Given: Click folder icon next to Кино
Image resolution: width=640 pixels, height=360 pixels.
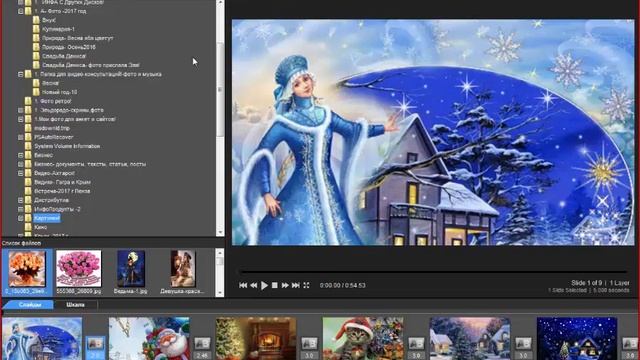Looking at the screenshot, I should pyautogui.click(x=28, y=227).
